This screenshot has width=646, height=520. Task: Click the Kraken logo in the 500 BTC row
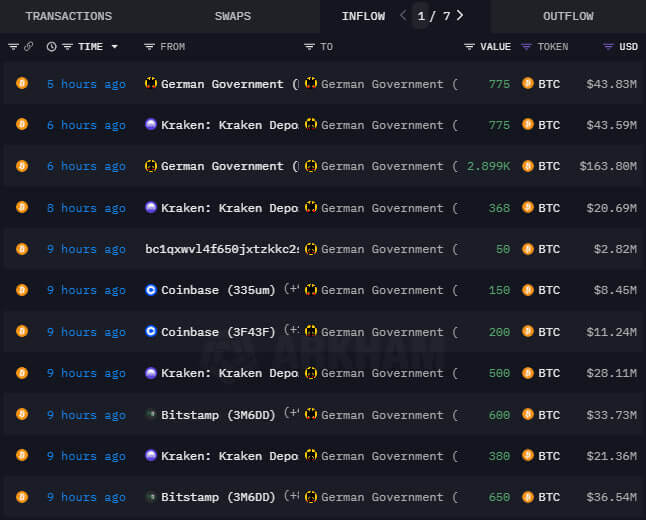[151, 372]
